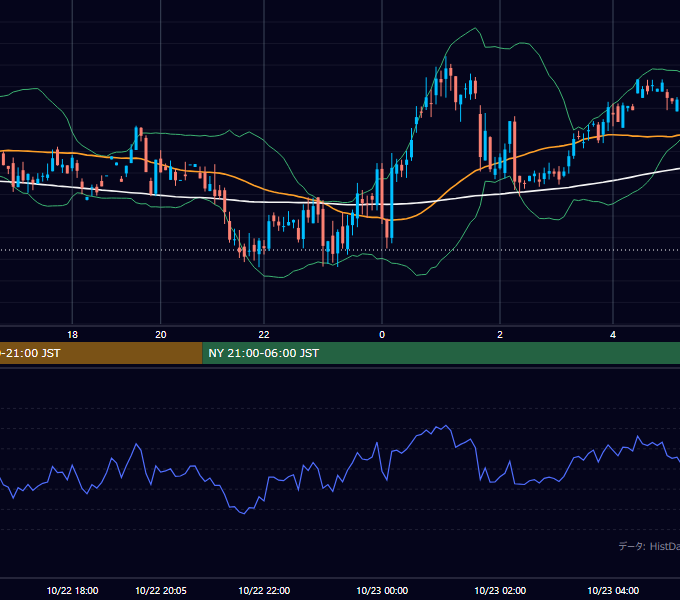This screenshot has width=680, height=600.
Task: Click the hour label 20 on the price chart axis
Action: 161,335
